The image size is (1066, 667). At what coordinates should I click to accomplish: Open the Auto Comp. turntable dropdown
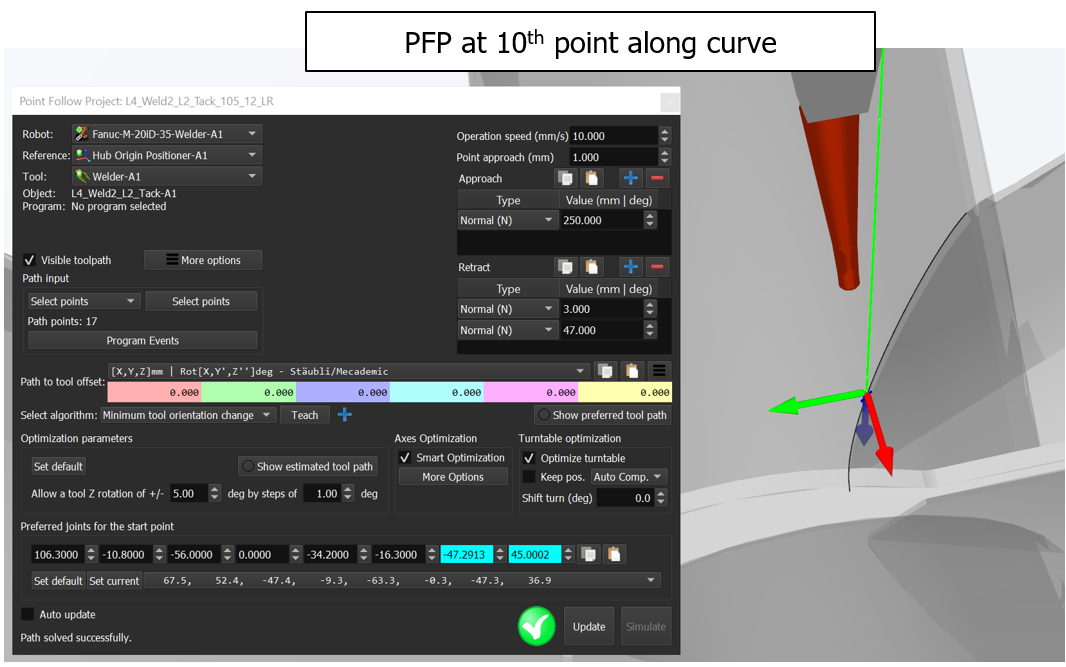coord(628,477)
